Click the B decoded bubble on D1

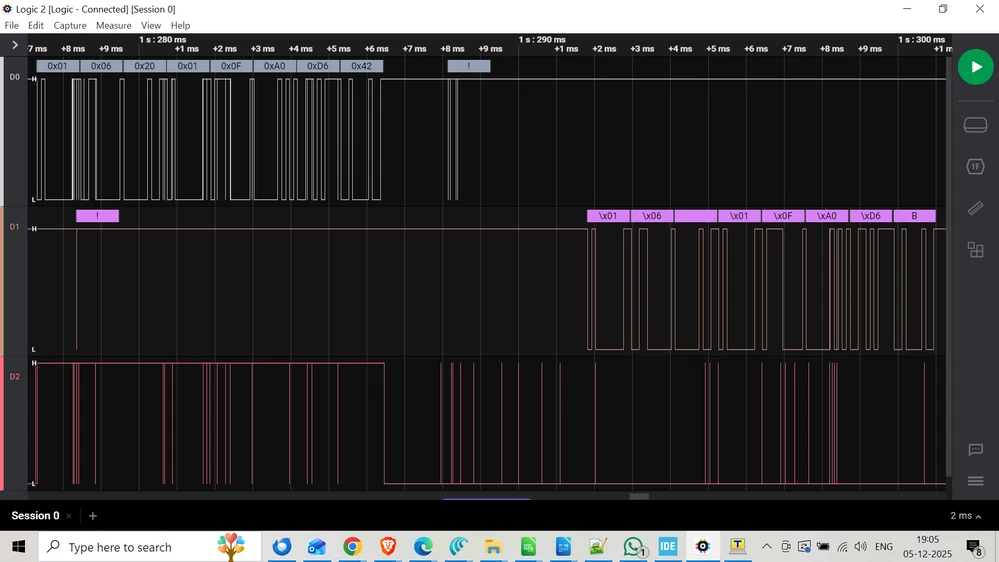914,216
